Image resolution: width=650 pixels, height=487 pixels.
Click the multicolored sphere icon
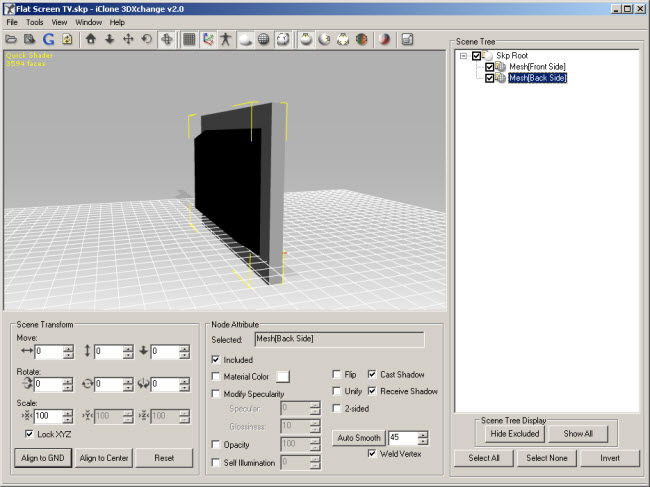pos(361,39)
